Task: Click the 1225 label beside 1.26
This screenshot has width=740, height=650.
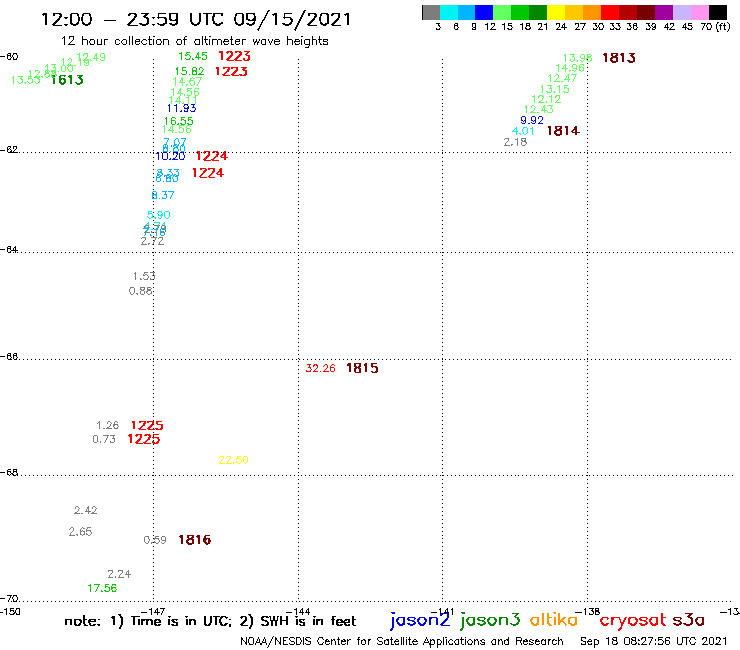Action: (147, 425)
